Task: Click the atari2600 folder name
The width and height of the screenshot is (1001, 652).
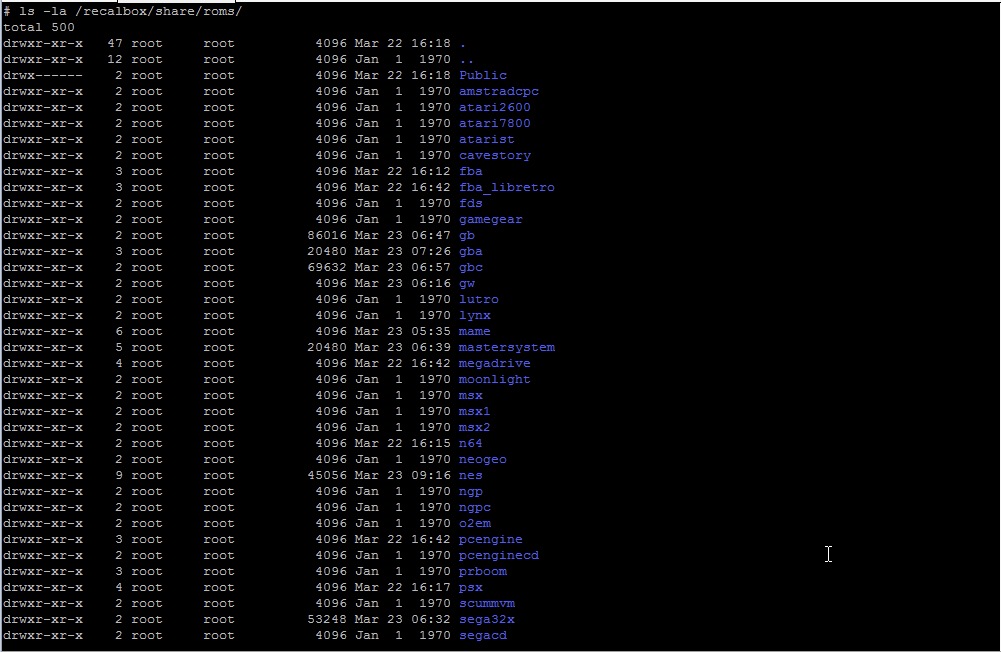Action: [495, 107]
